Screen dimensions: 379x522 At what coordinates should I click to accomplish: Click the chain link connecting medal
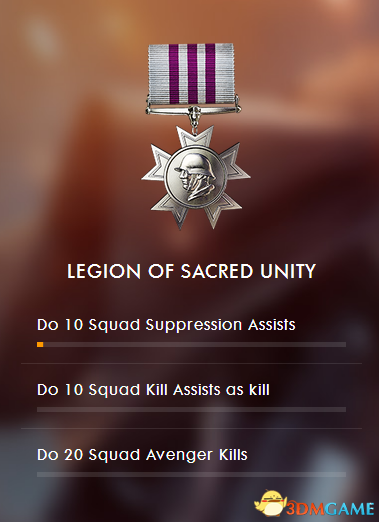click(x=193, y=121)
